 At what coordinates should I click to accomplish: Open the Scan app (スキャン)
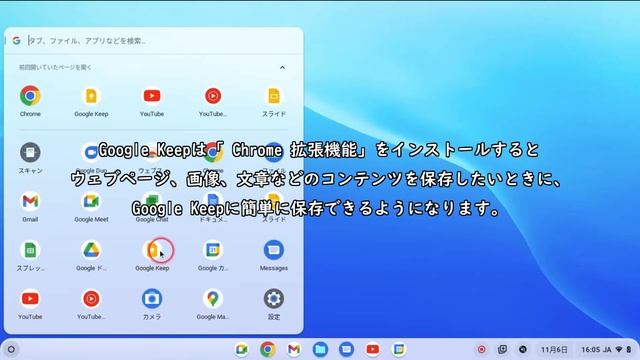click(30, 153)
